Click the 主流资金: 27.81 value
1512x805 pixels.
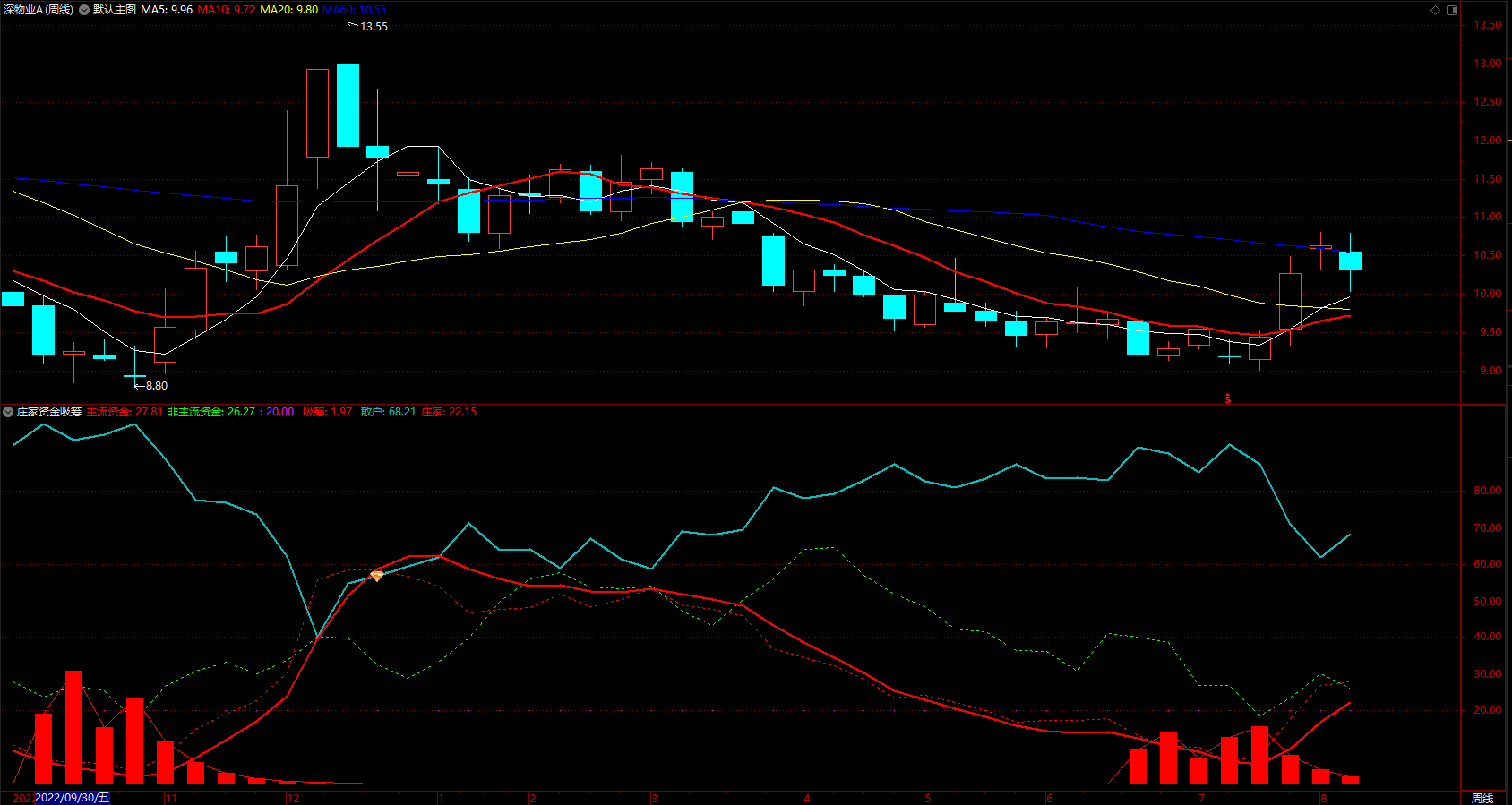point(125,412)
